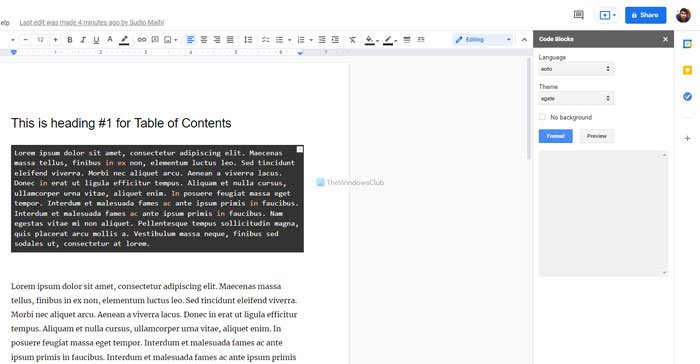Viewport: 700px width, 364px height.
Task: Decrease the indent
Action: (x=322, y=40)
